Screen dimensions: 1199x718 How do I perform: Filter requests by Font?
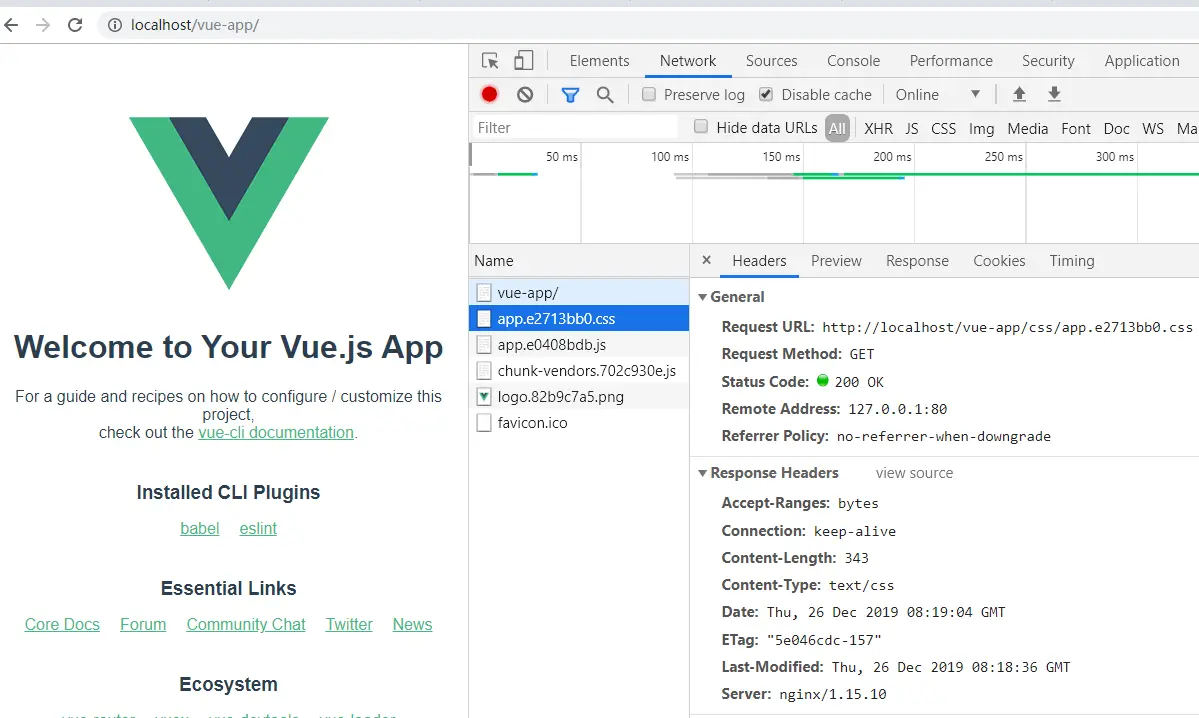(1076, 128)
